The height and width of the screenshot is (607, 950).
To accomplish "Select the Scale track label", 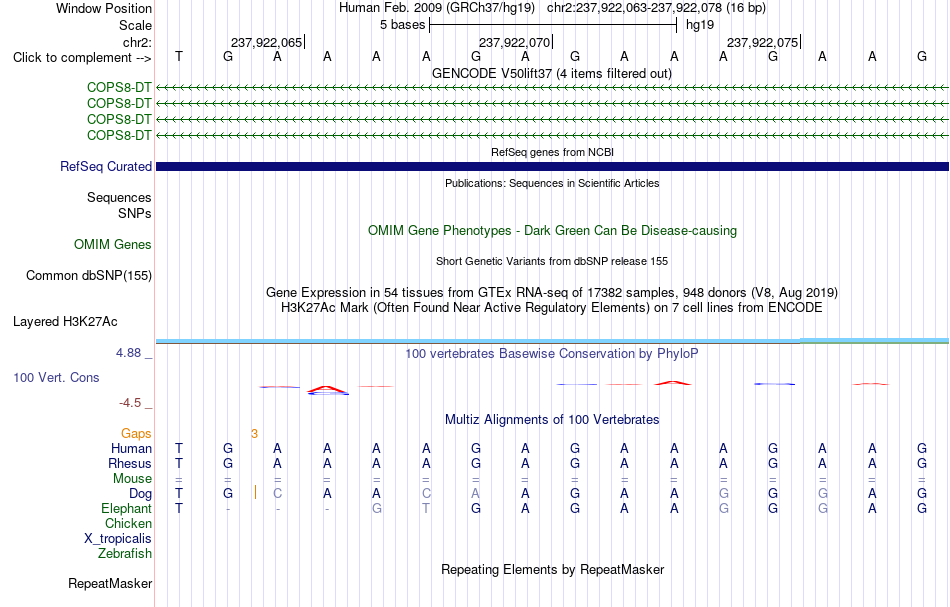I will click(135, 25).
